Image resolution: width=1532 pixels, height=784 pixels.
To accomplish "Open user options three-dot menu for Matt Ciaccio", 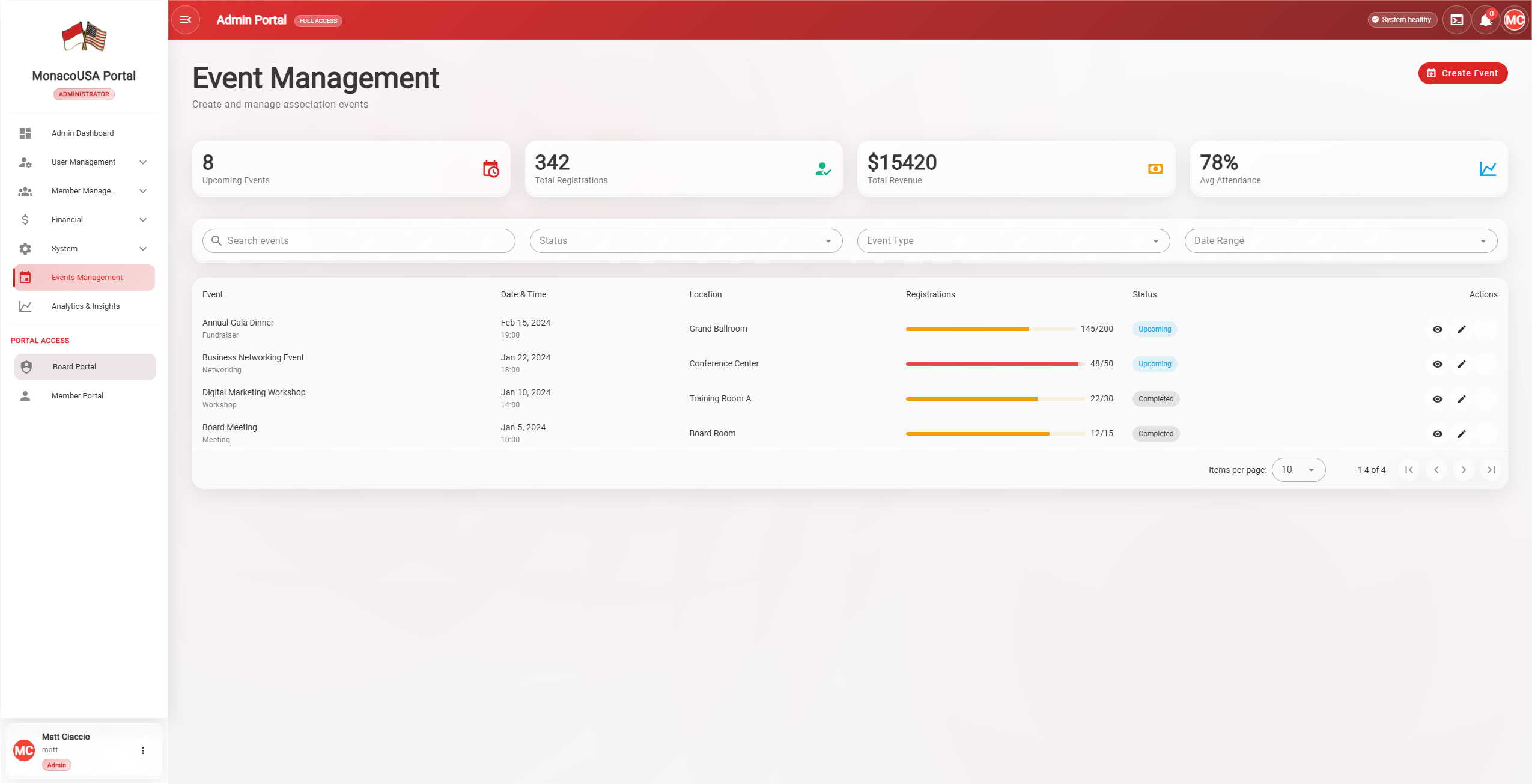I will [143, 750].
